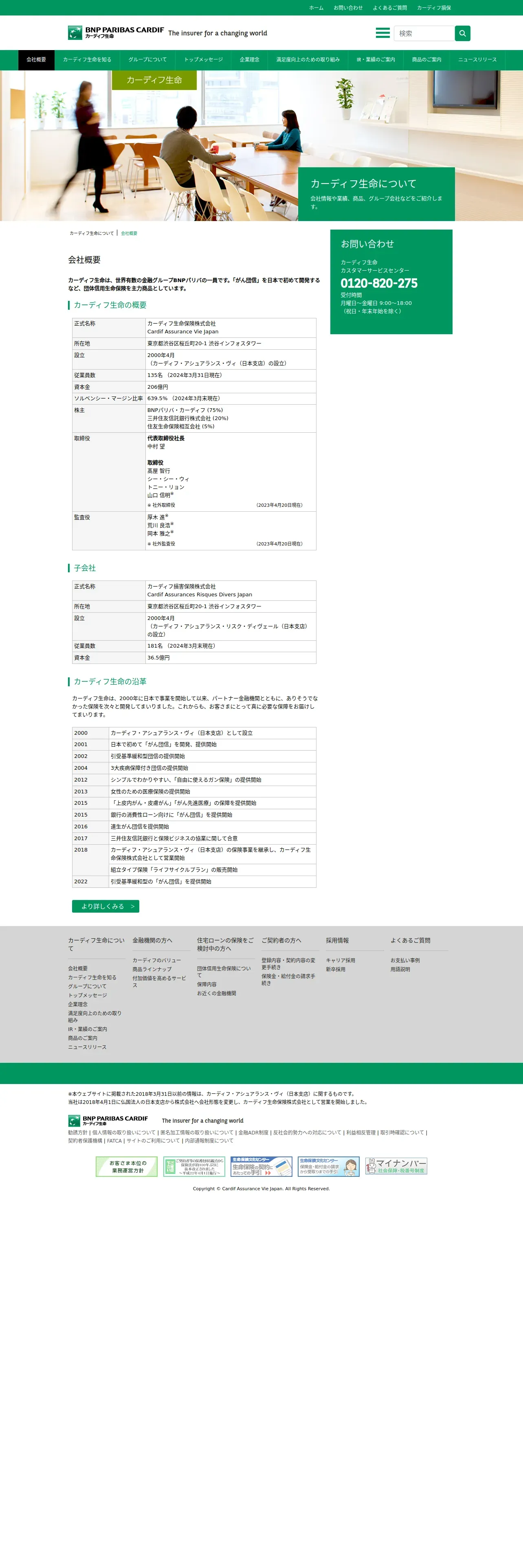Click the カーディフ生命の概要 section heading
523x1568 pixels.
pos(110,305)
